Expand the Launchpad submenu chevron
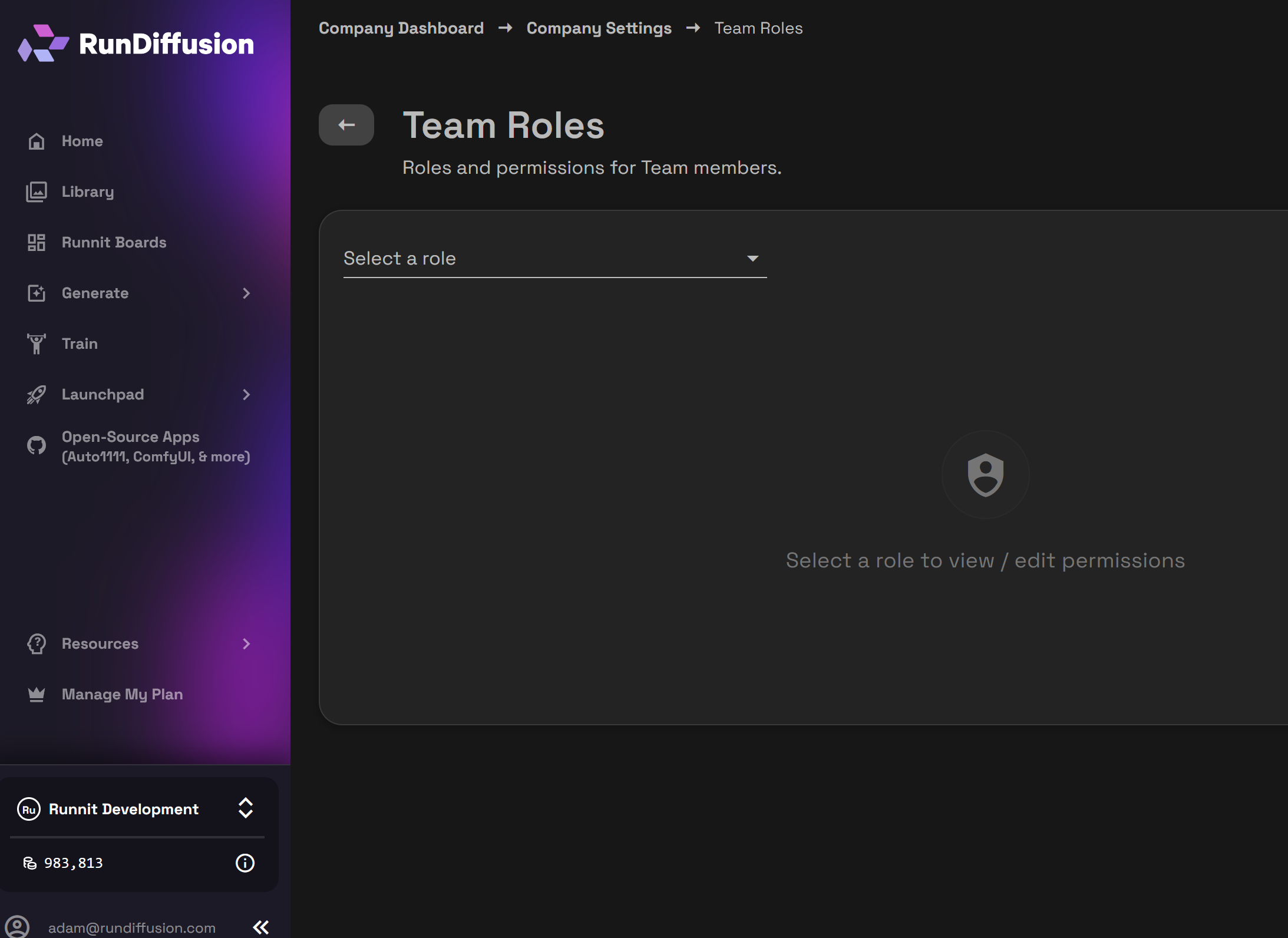Screen dimensions: 1288x938 click(x=246, y=395)
